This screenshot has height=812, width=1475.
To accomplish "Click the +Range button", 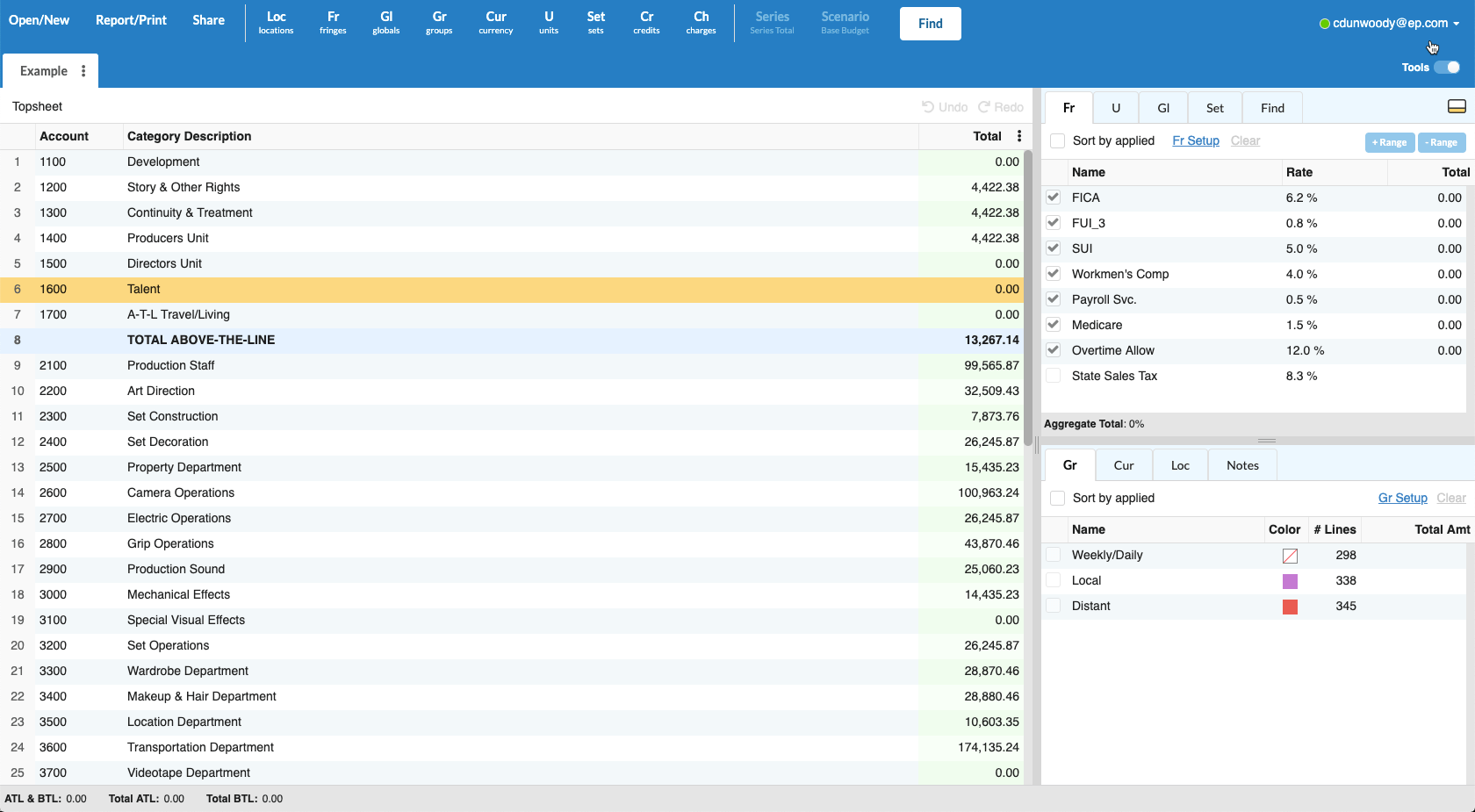I will pyautogui.click(x=1390, y=142).
